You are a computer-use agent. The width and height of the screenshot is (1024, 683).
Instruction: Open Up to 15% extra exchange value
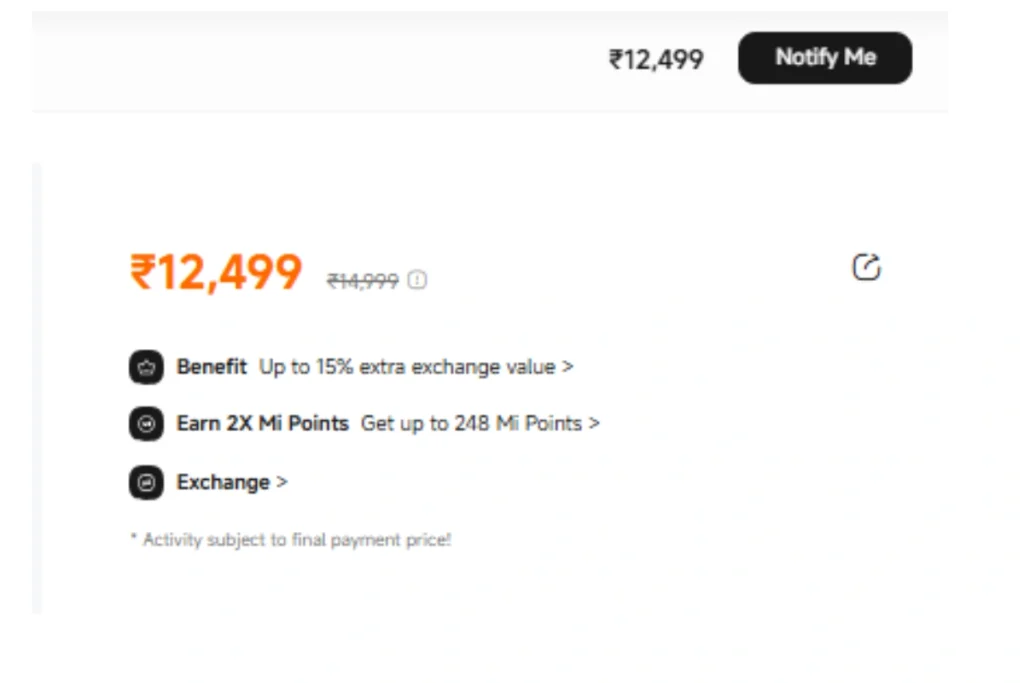407,367
